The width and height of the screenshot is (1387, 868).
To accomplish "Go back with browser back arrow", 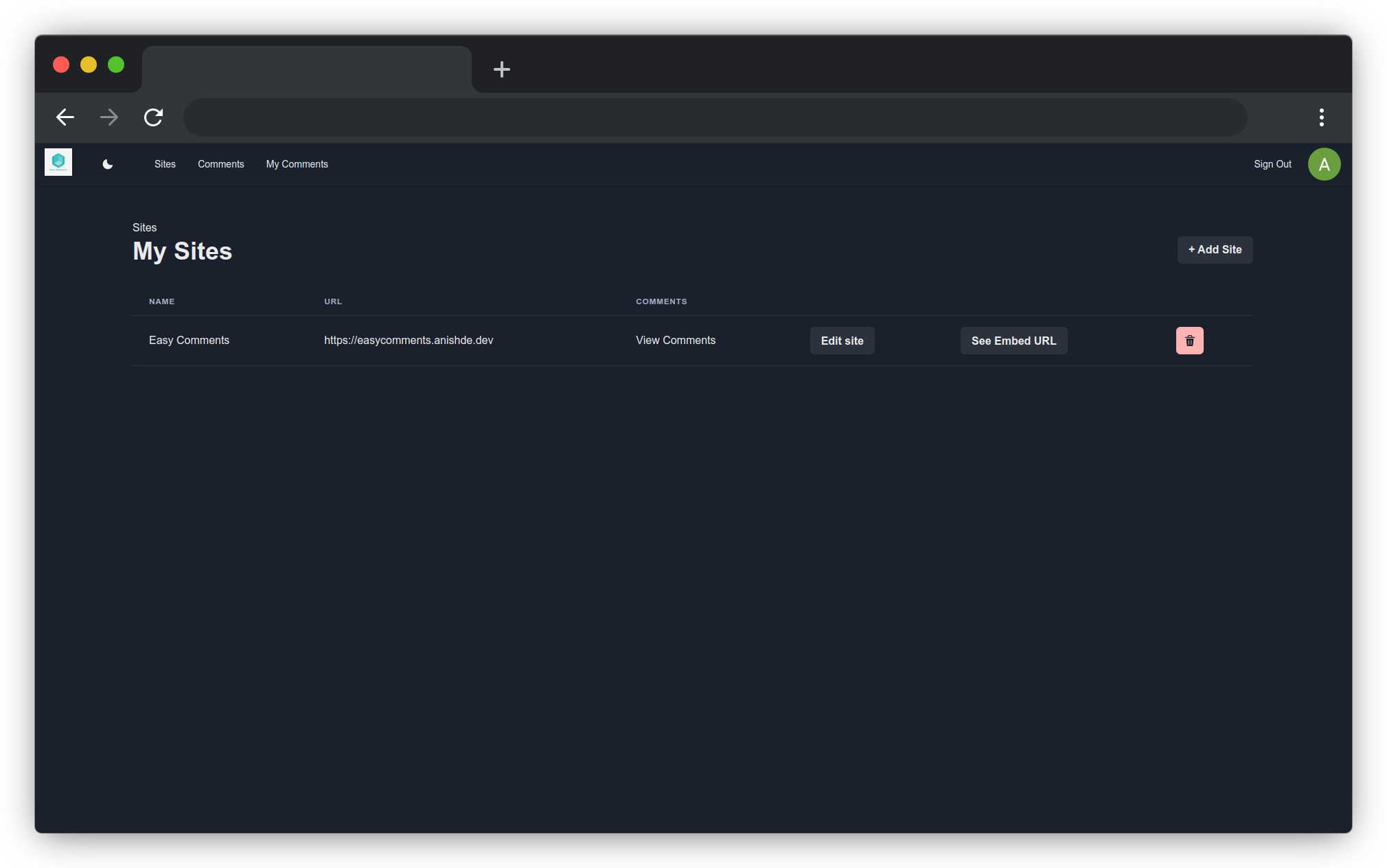I will [x=65, y=117].
